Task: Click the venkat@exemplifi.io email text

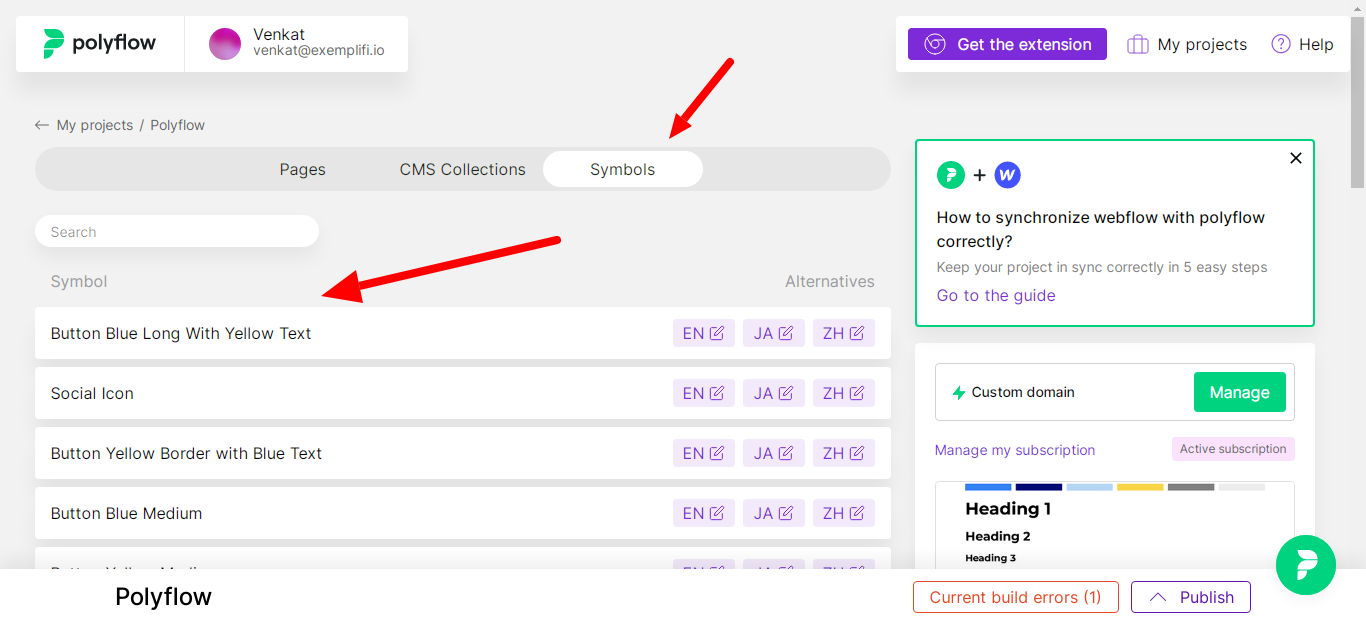Action: (x=319, y=51)
